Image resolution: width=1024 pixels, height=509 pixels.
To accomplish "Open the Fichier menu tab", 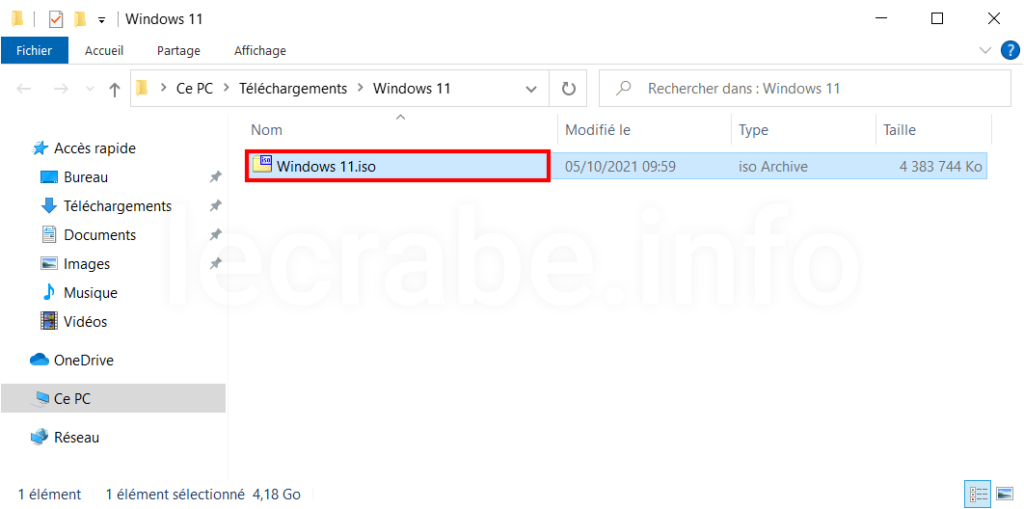I will click(x=35, y=50).
